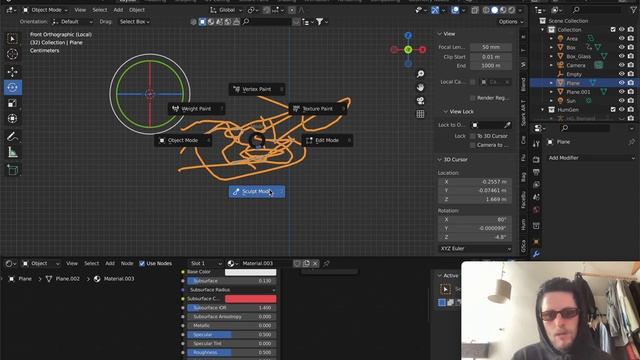
Task: Pin the node editor material
Action: tap(326, 264)
